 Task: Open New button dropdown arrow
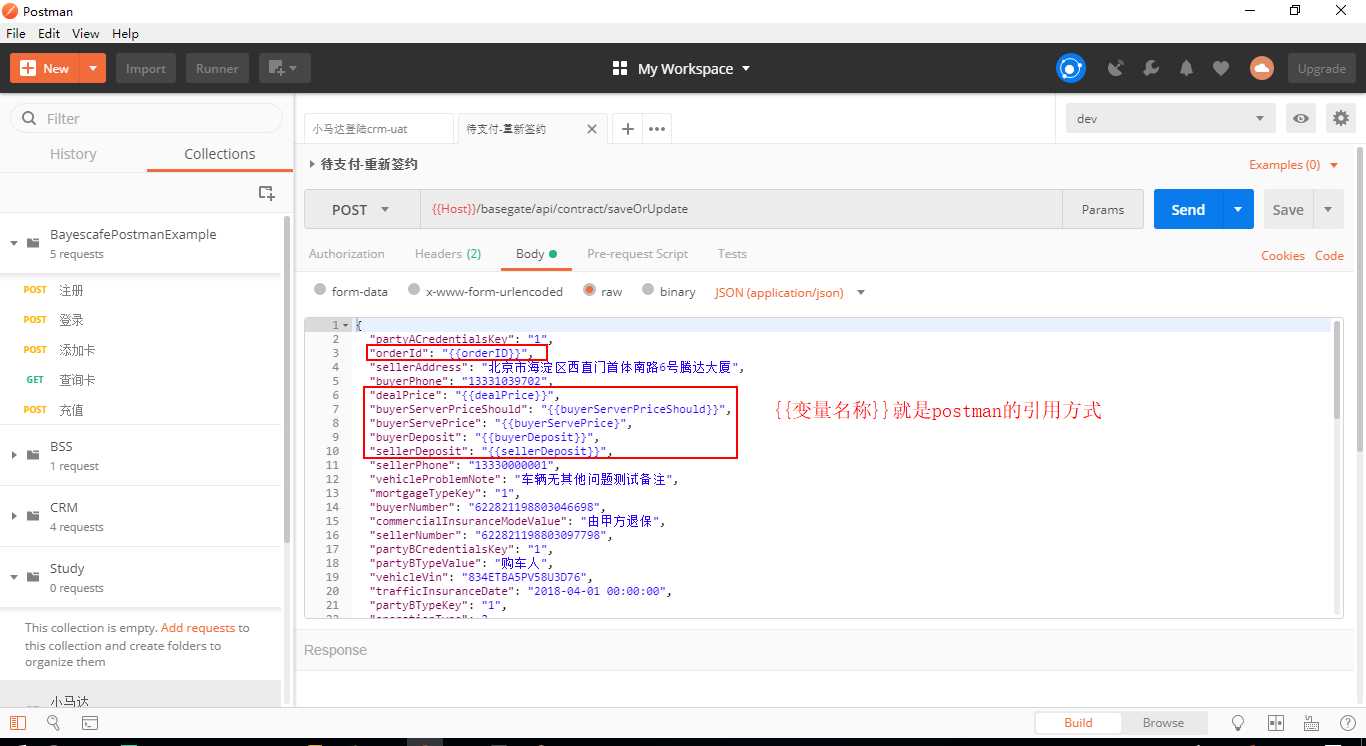pyautogui.click(x=93, y=68)
